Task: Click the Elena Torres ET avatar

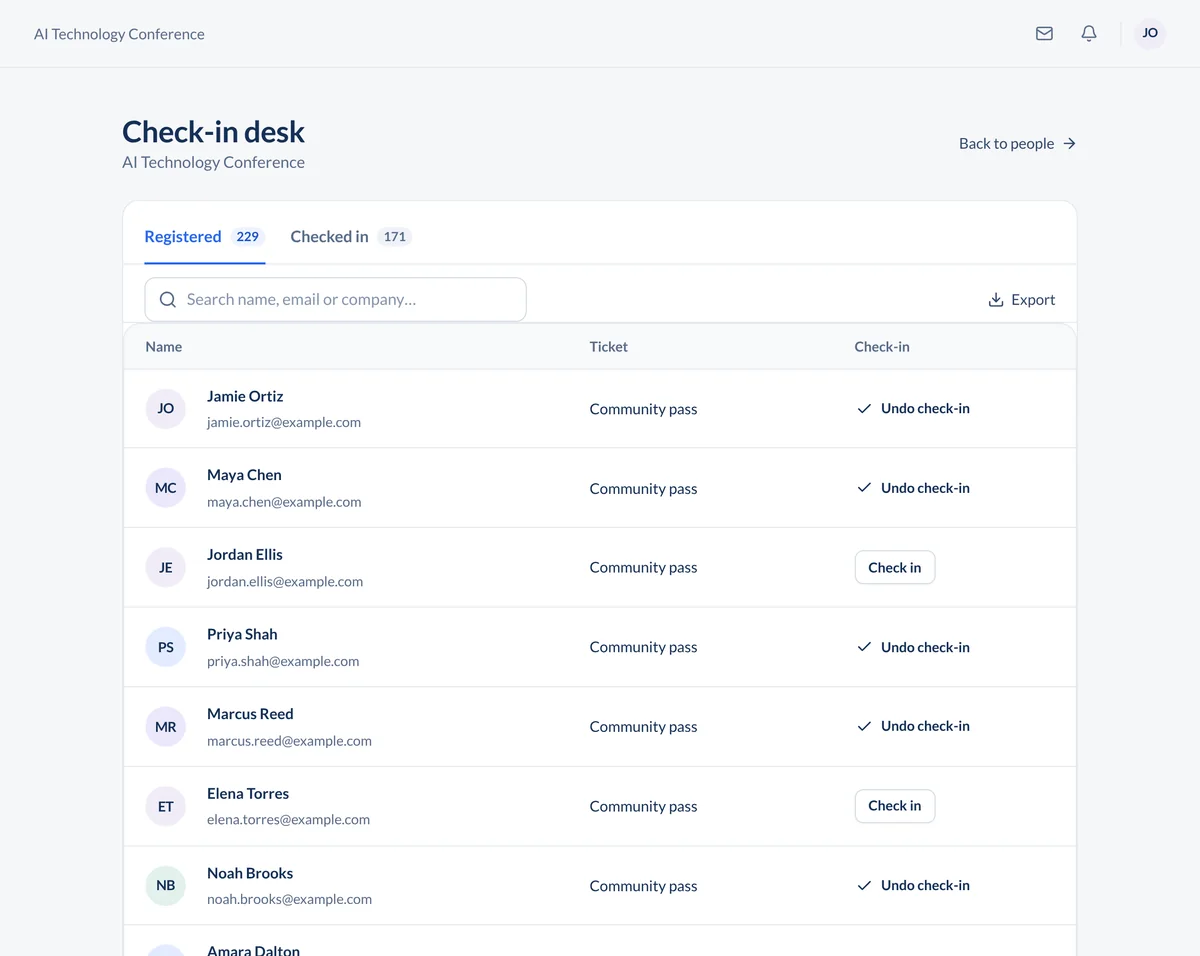Action: pyautogui.click(x=166, y=806)
